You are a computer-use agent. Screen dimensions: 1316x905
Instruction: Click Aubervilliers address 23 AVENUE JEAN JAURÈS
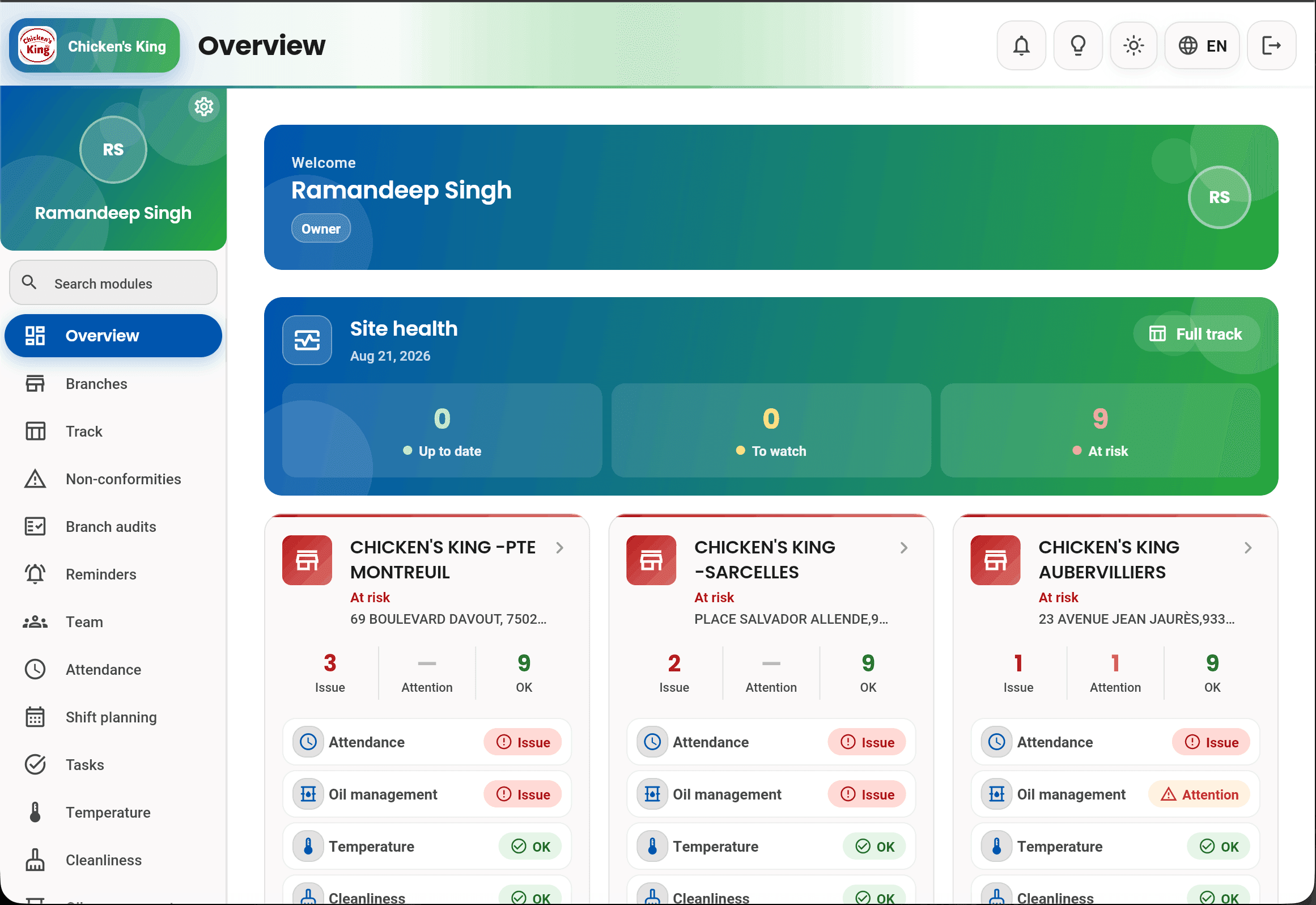pyautogui.click(x=1136, y=619)
